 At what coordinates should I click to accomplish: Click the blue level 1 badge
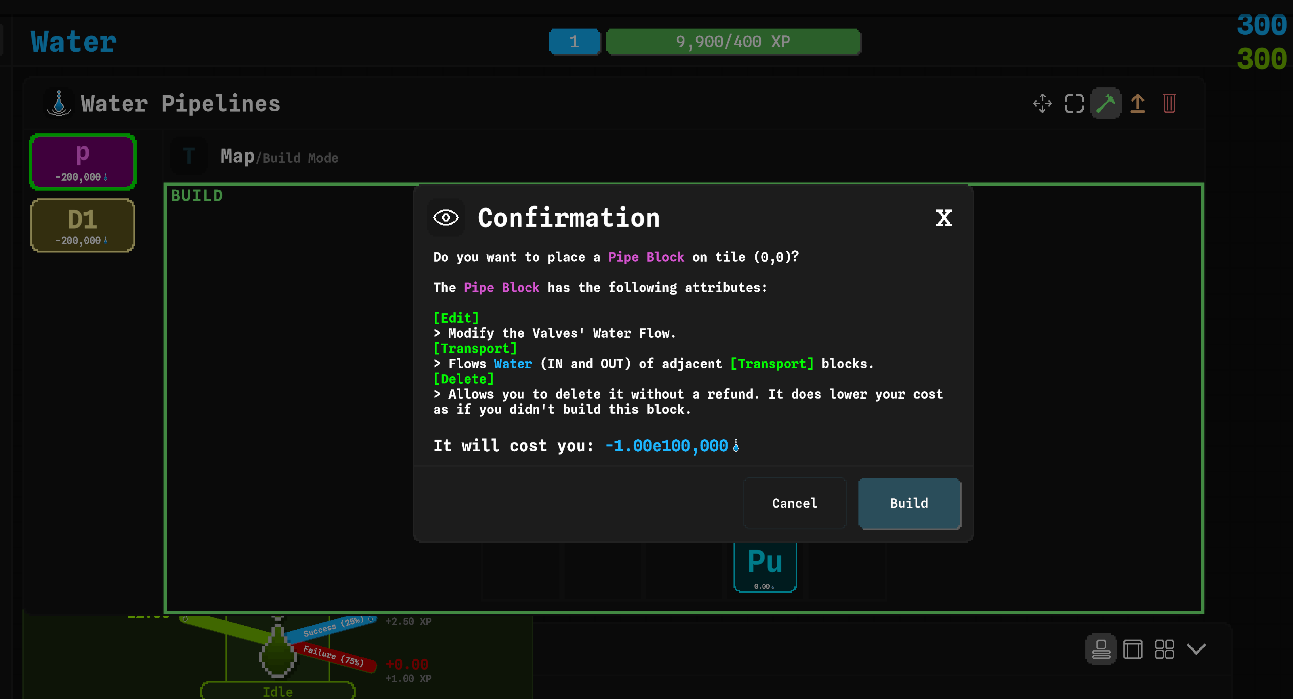[574, 42]
